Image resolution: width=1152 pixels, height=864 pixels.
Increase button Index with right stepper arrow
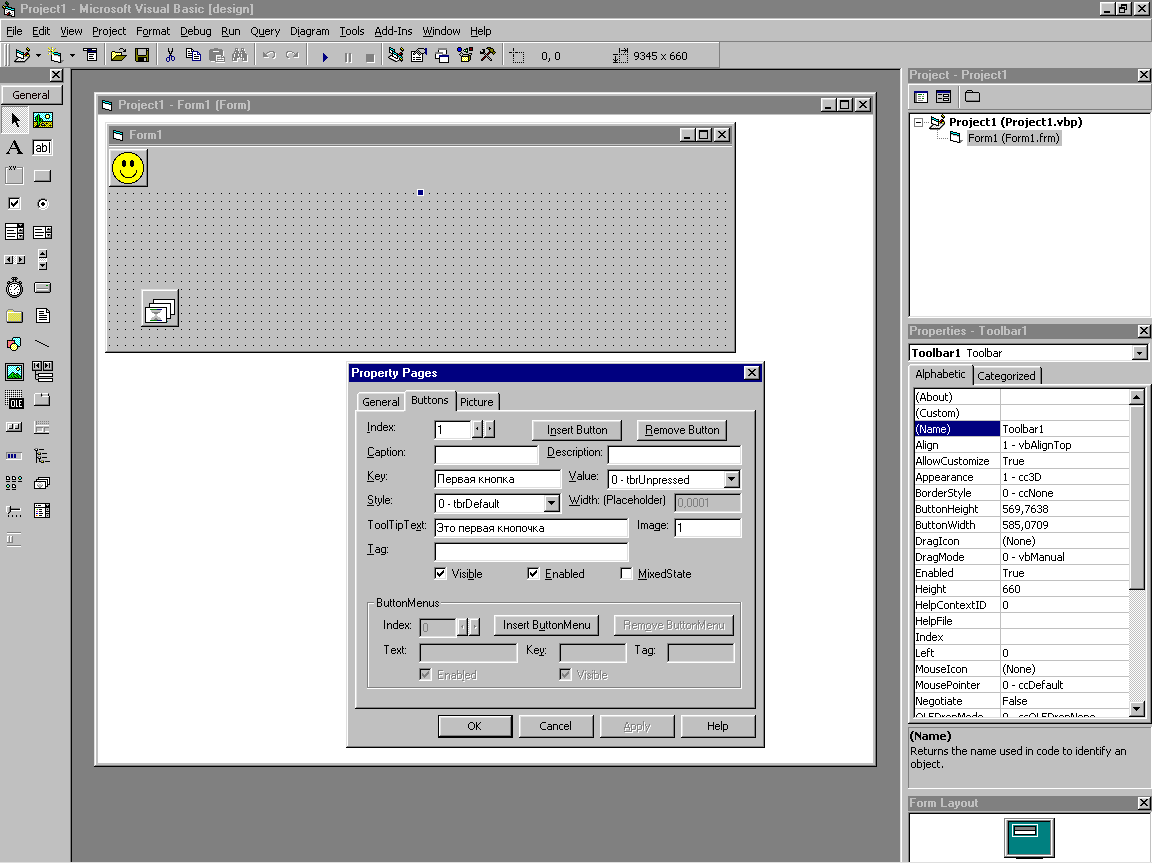tap(489, 429)
